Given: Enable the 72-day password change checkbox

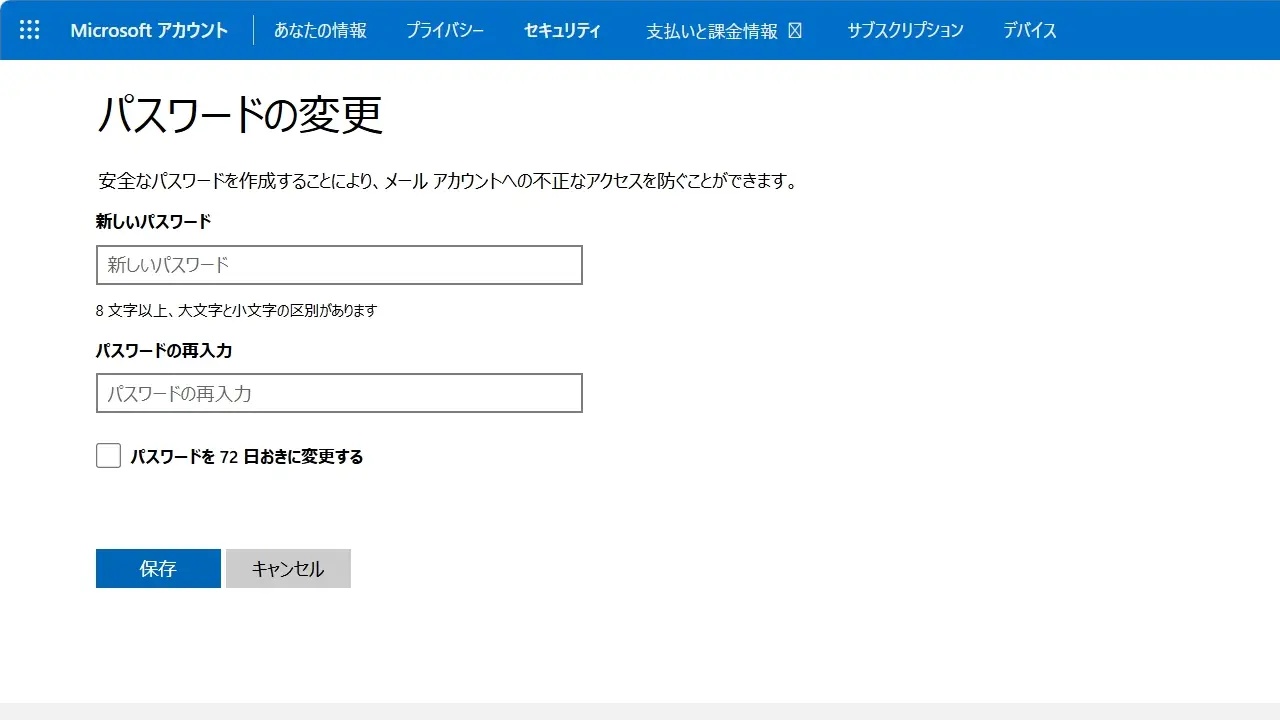Looking at the screenshot, I should [108, 456].
